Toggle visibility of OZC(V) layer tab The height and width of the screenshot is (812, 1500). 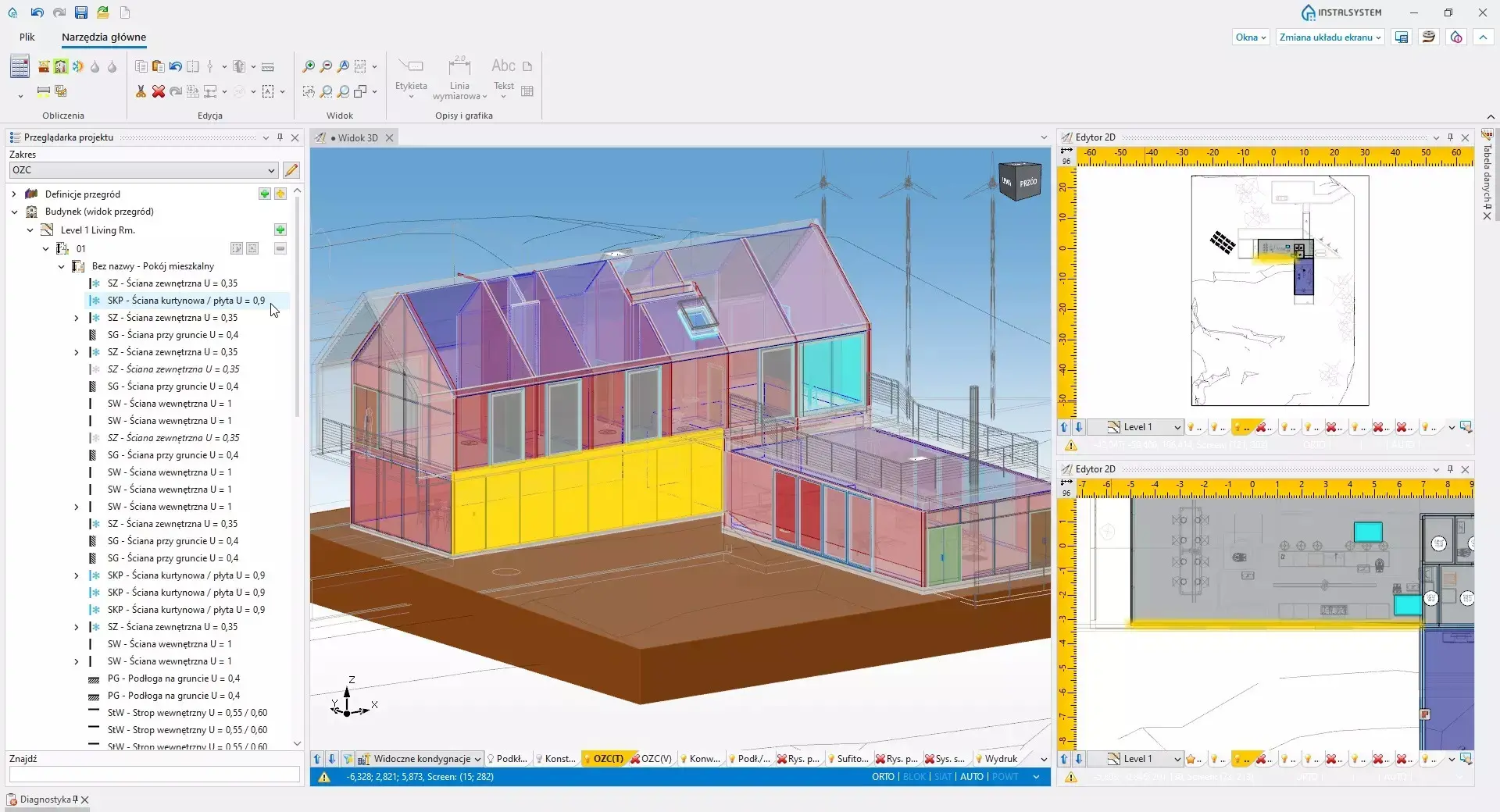(651, 759)
